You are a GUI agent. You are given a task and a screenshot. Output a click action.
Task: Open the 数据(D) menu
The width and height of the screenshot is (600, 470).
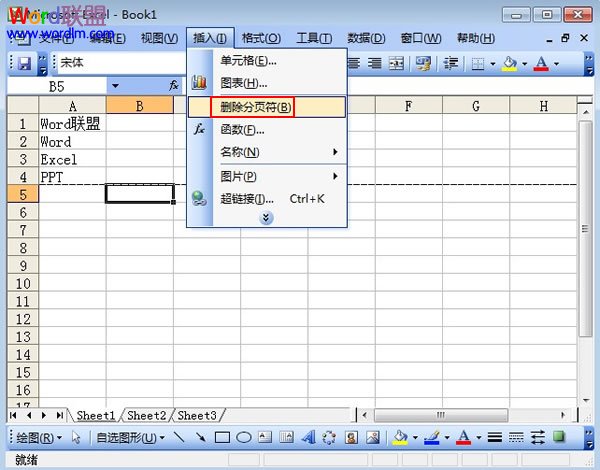366,38
